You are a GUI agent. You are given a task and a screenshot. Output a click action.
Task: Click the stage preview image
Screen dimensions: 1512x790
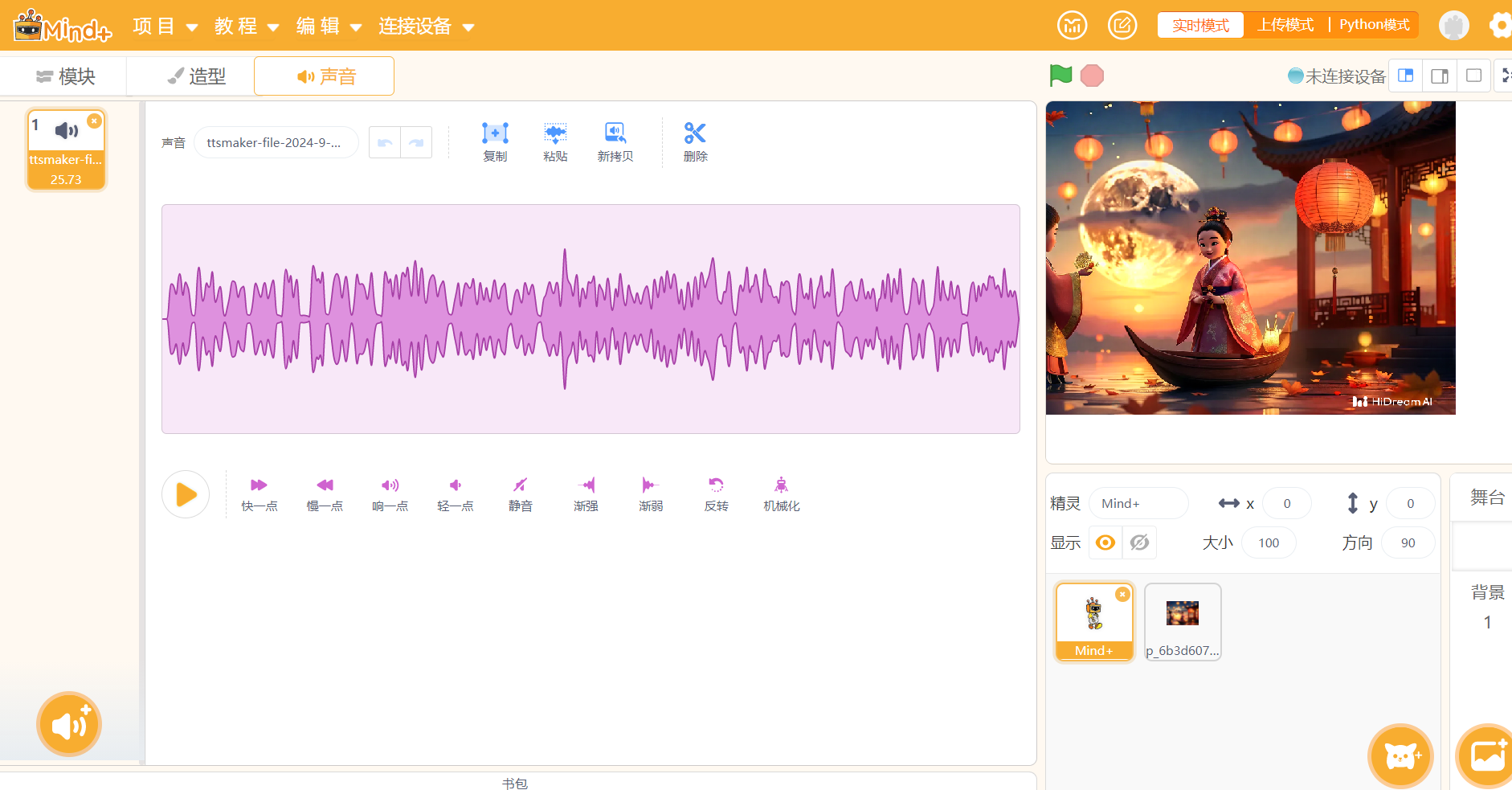[1250, 258]
